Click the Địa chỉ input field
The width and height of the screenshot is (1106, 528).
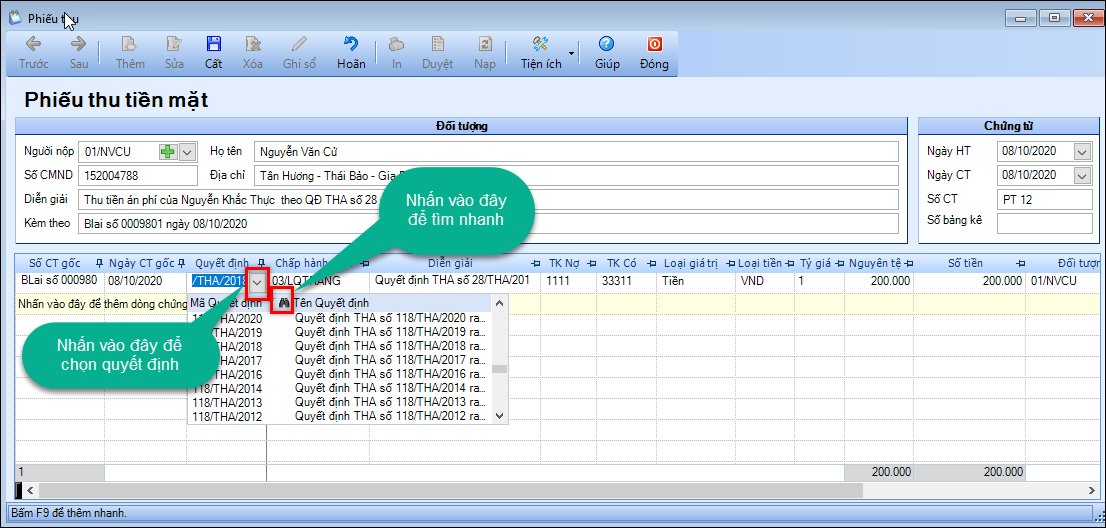click(576, 175)
